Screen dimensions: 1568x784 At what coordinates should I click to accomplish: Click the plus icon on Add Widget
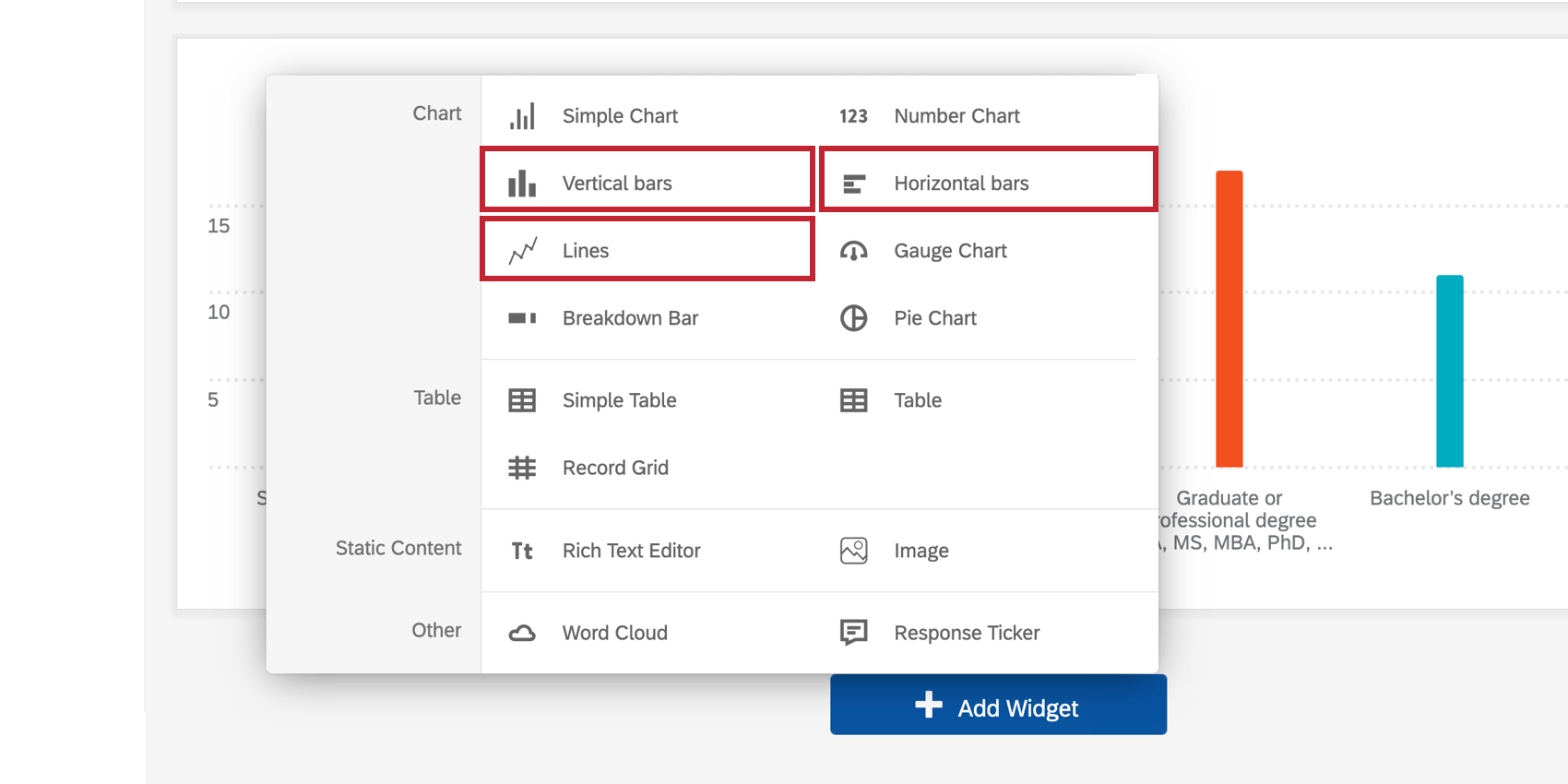929,706
